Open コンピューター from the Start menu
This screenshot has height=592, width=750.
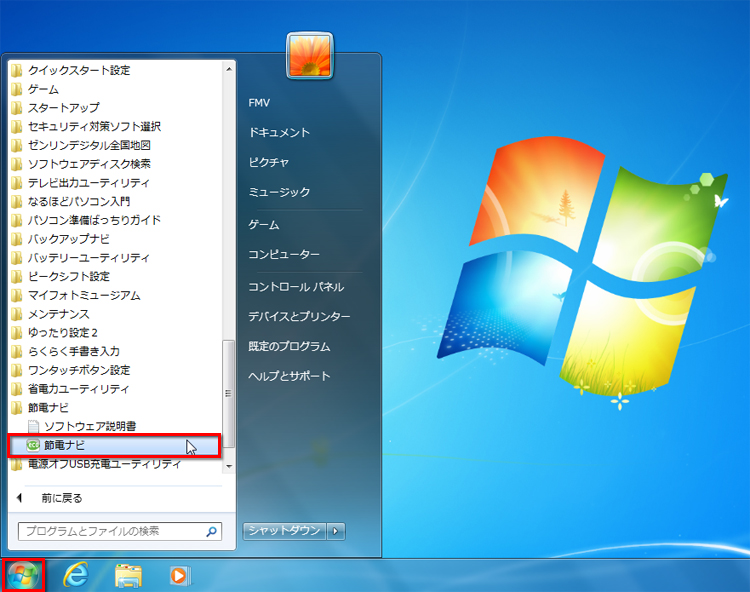[284, 254]
